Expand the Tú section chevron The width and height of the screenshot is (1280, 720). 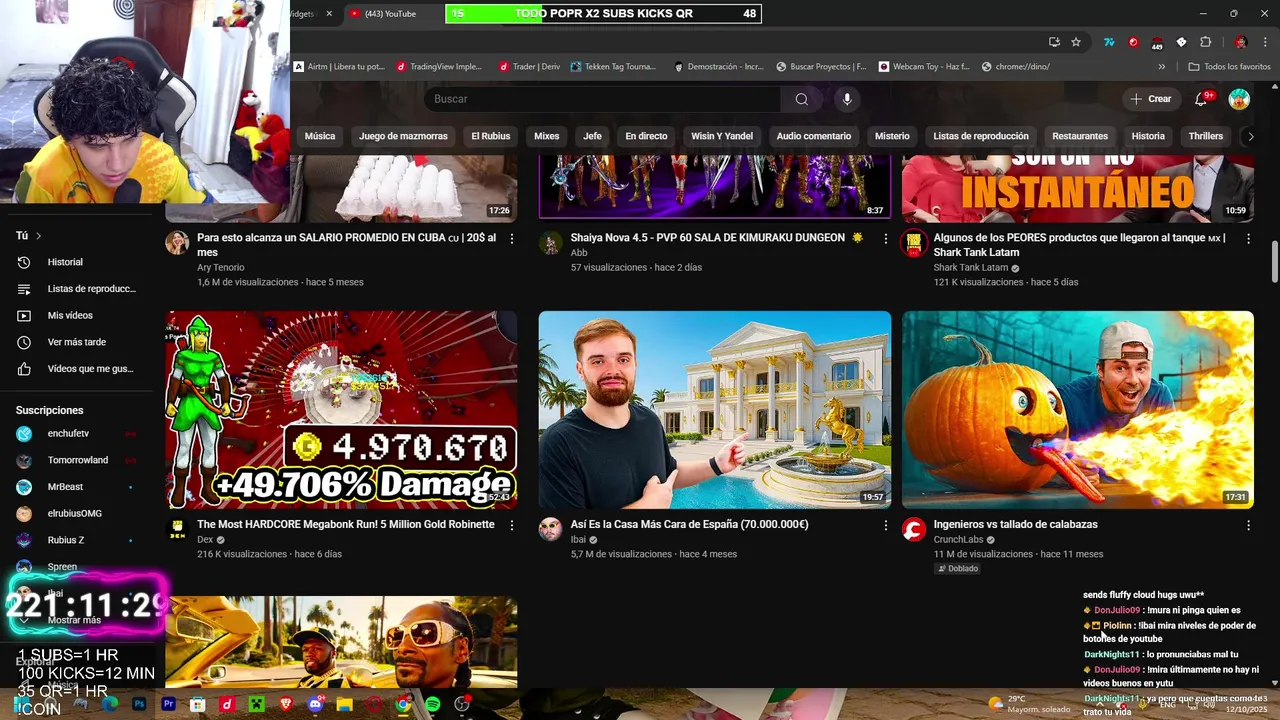tap(38, 236)
